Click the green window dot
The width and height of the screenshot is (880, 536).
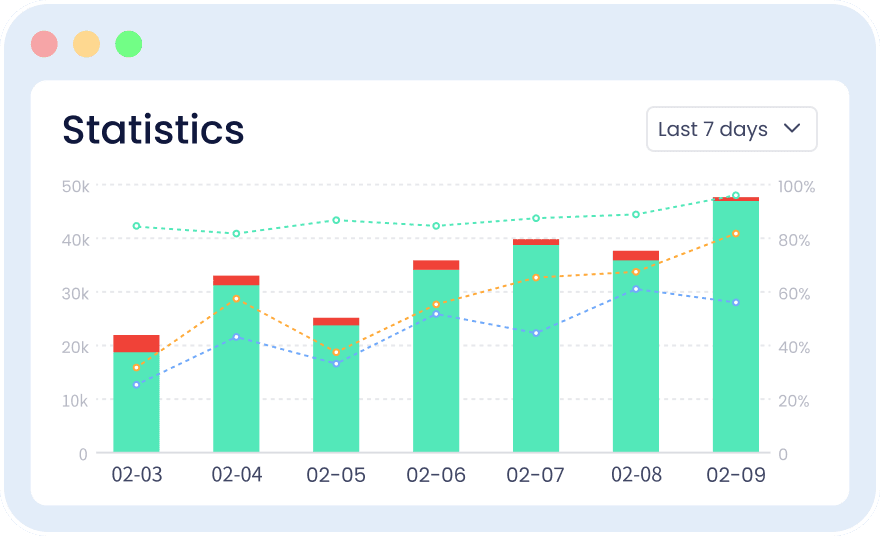[129, 44]
